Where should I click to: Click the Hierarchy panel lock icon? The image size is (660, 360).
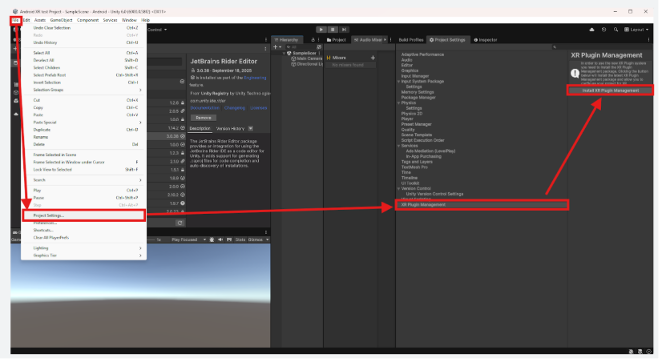tap(313, 40)
